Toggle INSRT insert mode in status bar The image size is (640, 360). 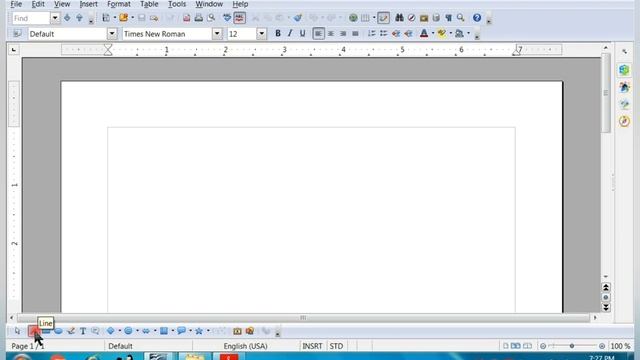click(x=312, y=346)
